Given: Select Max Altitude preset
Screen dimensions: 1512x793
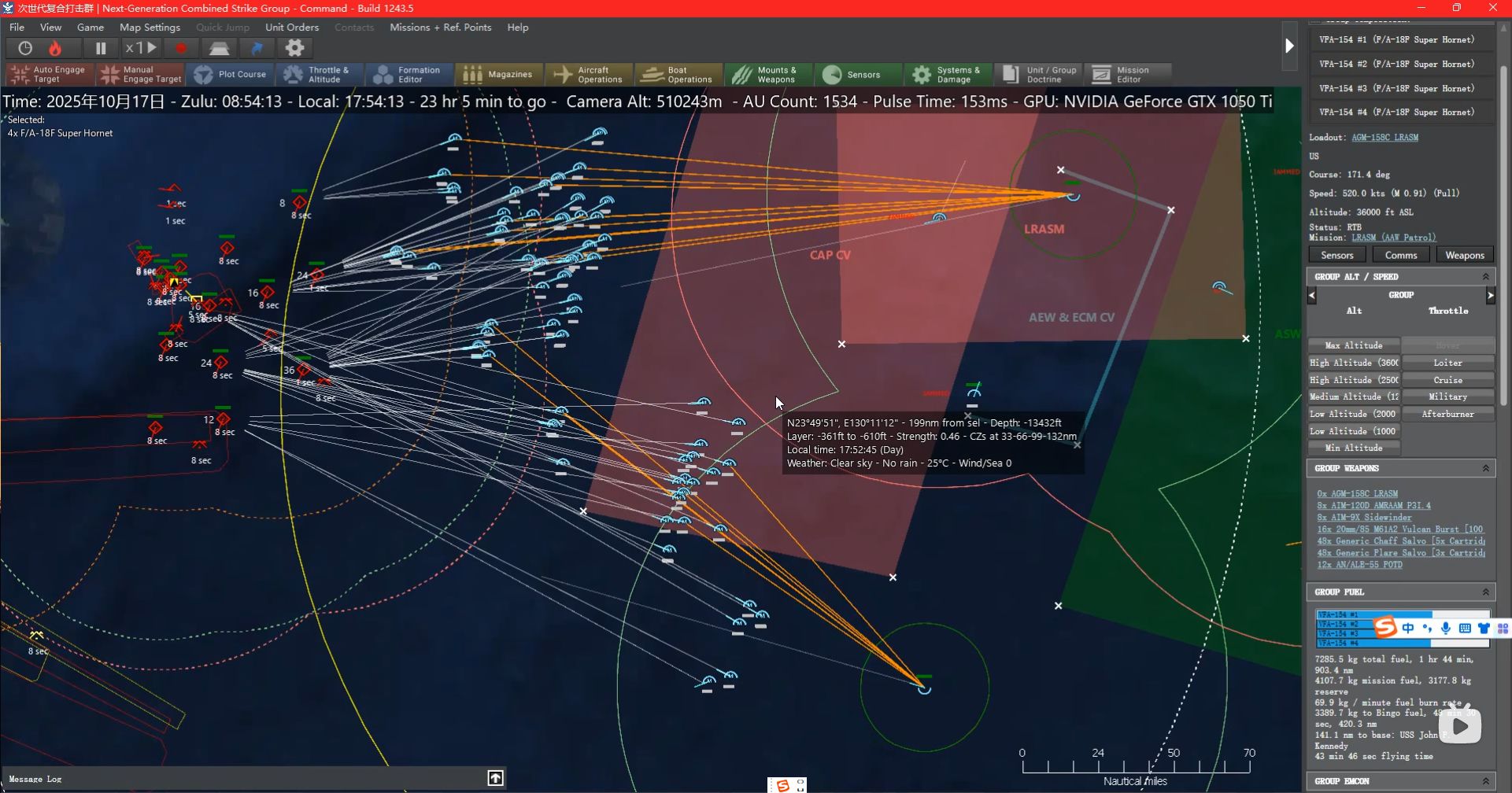Looking at the screenshot, I should coord(1354,345).
